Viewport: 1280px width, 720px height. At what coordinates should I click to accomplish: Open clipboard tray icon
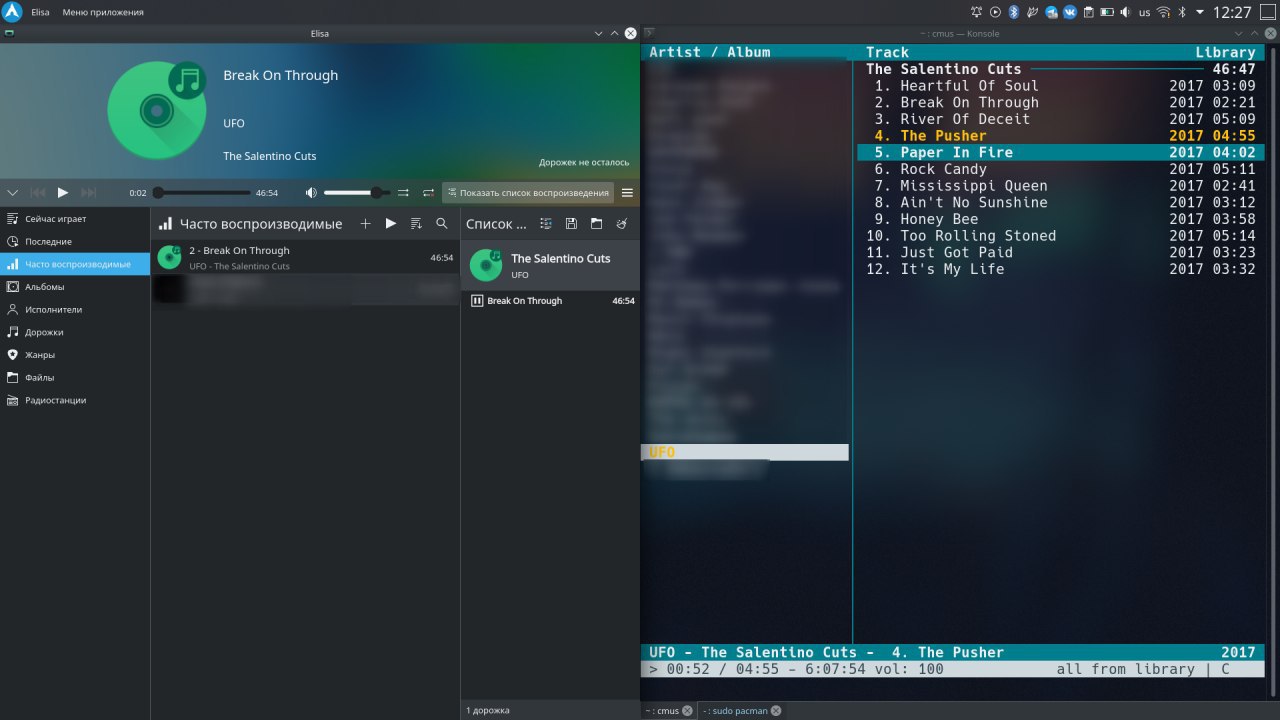click(1089, 12)
